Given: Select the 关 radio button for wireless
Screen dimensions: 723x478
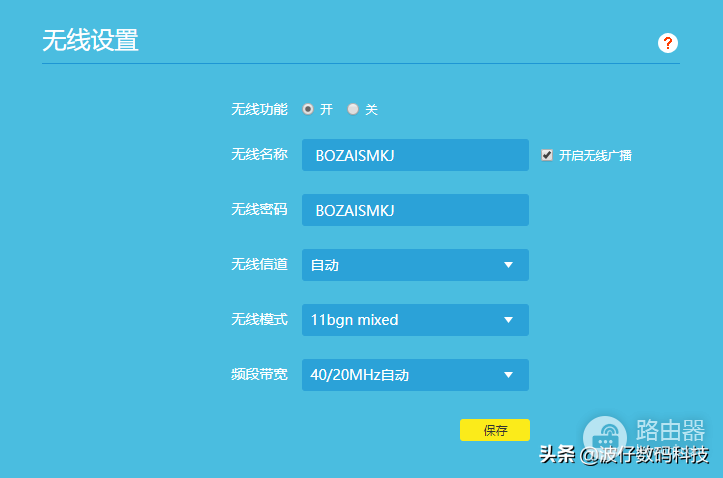Looking at the screenshot, I should coord(353,109).
